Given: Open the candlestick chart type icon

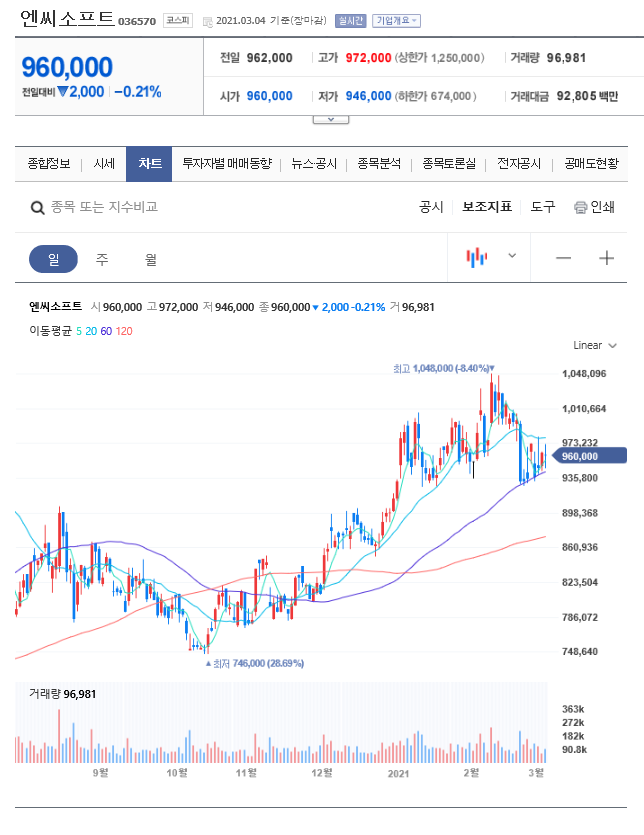Looking at the screenshot, I should pyautogui.click(x=477, y=258).
